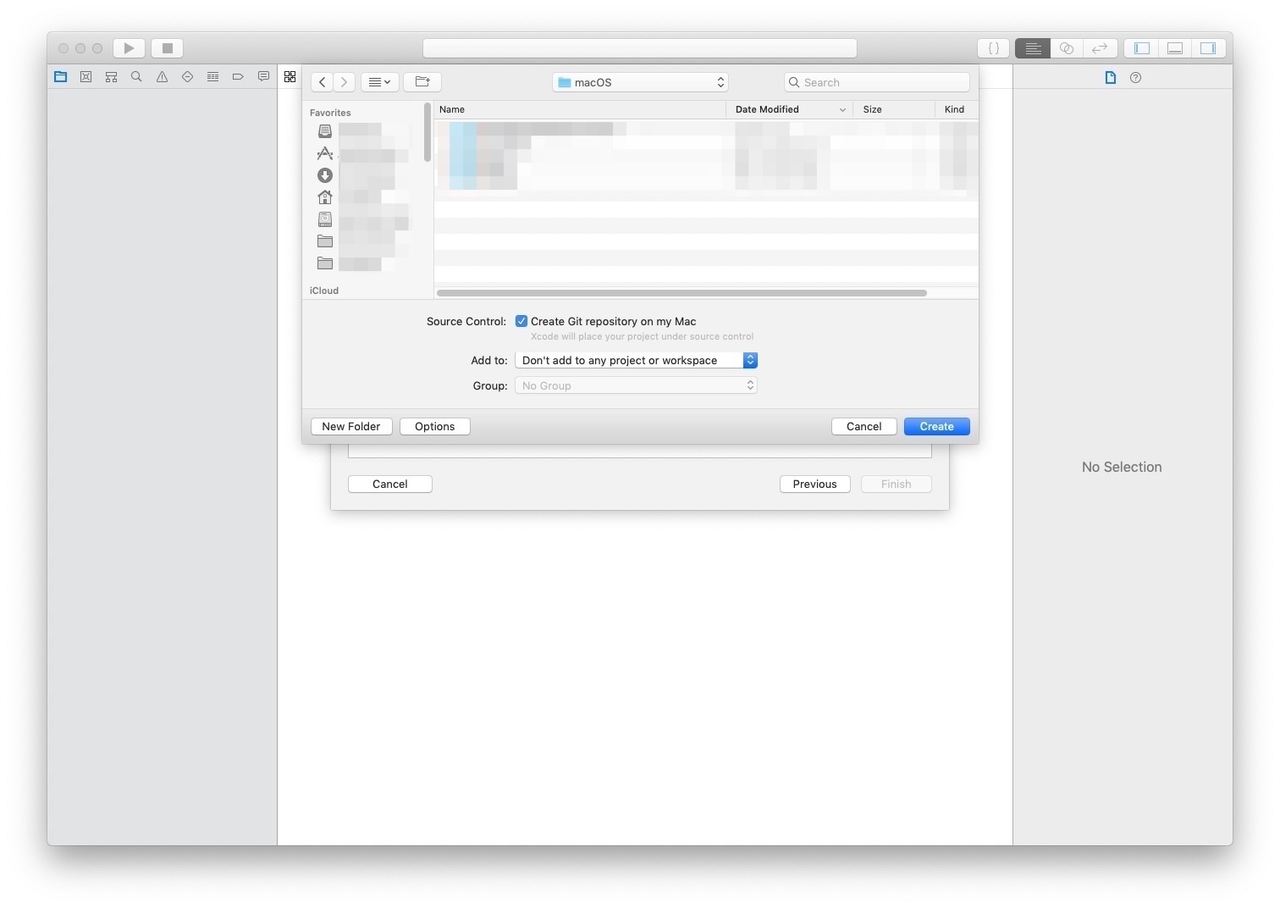Open the list view mode dropdown
Viewport: 1280px width, 908px height.
pos(380,82)
